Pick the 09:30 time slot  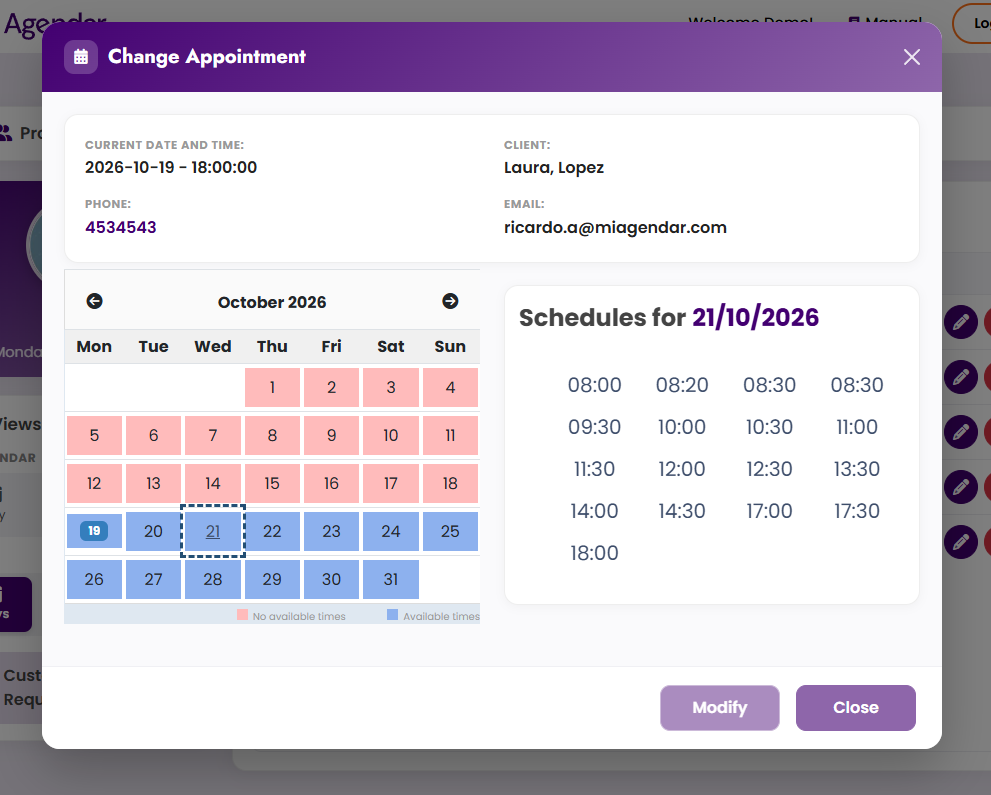594,427
